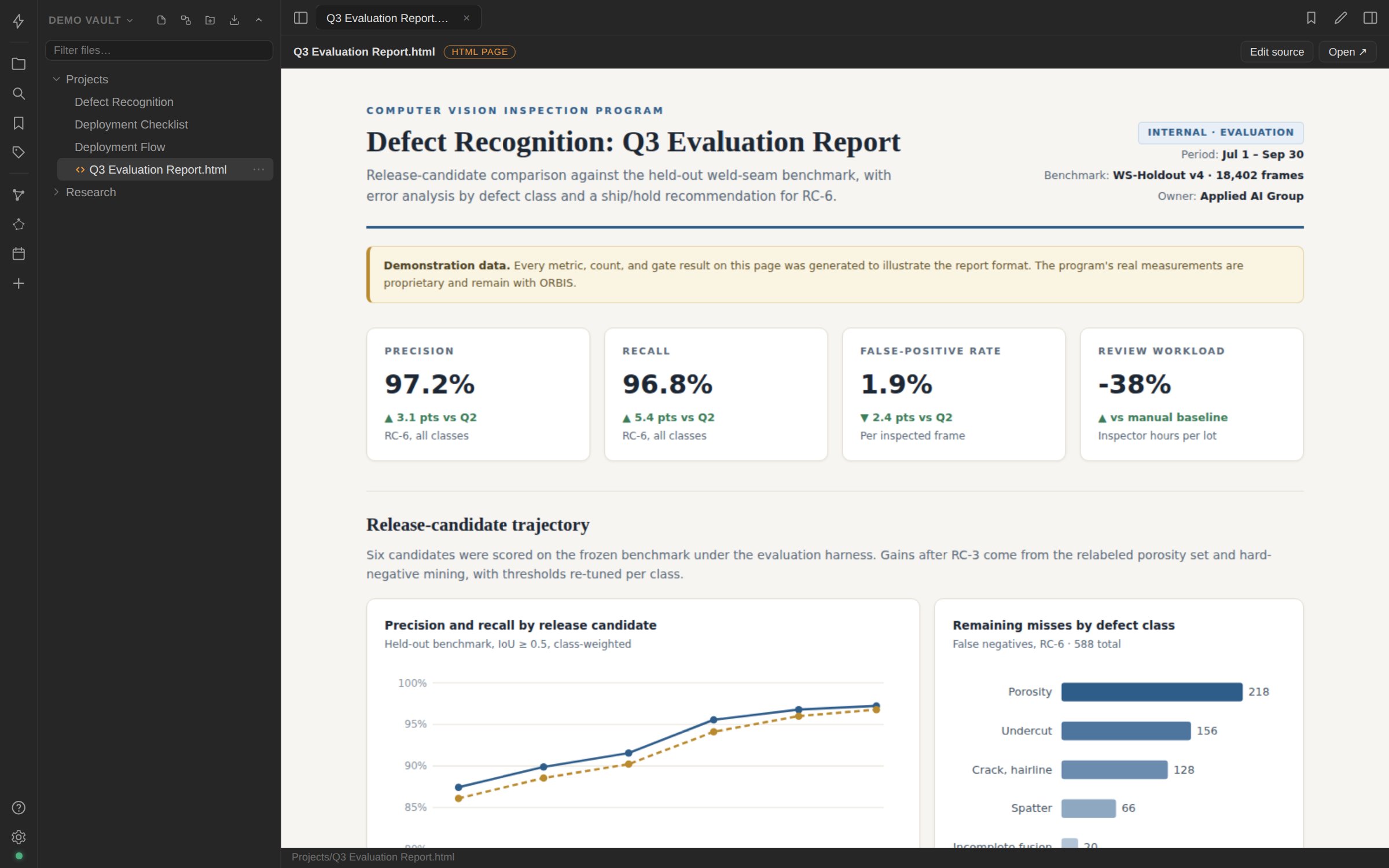
Task: Open the bookmarks icon in the left rail
Action: [19, 123]
